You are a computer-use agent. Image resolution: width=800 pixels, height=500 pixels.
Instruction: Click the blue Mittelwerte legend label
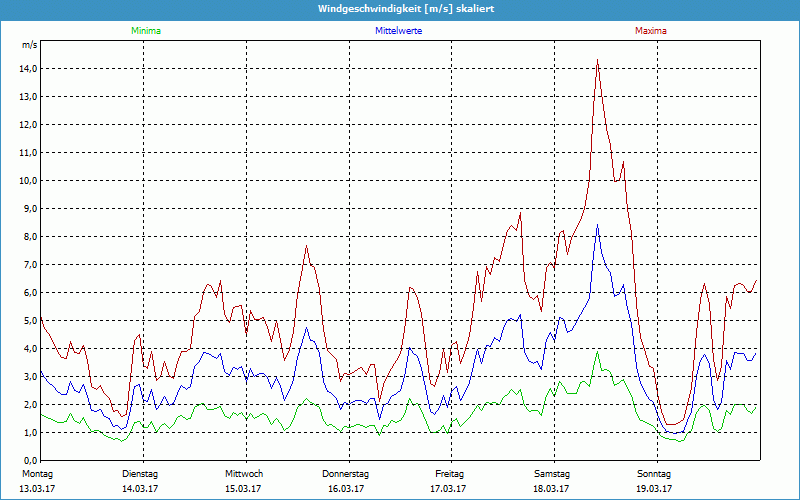[398, 31]
